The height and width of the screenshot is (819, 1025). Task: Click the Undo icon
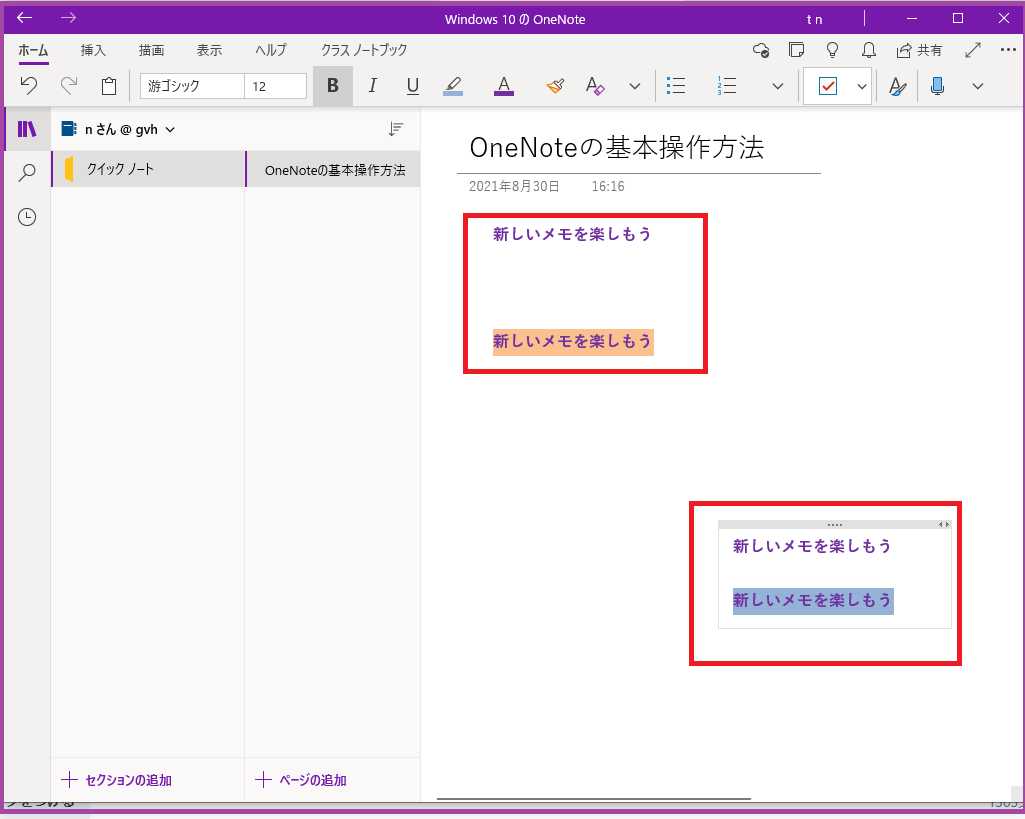tap(28, 86)
